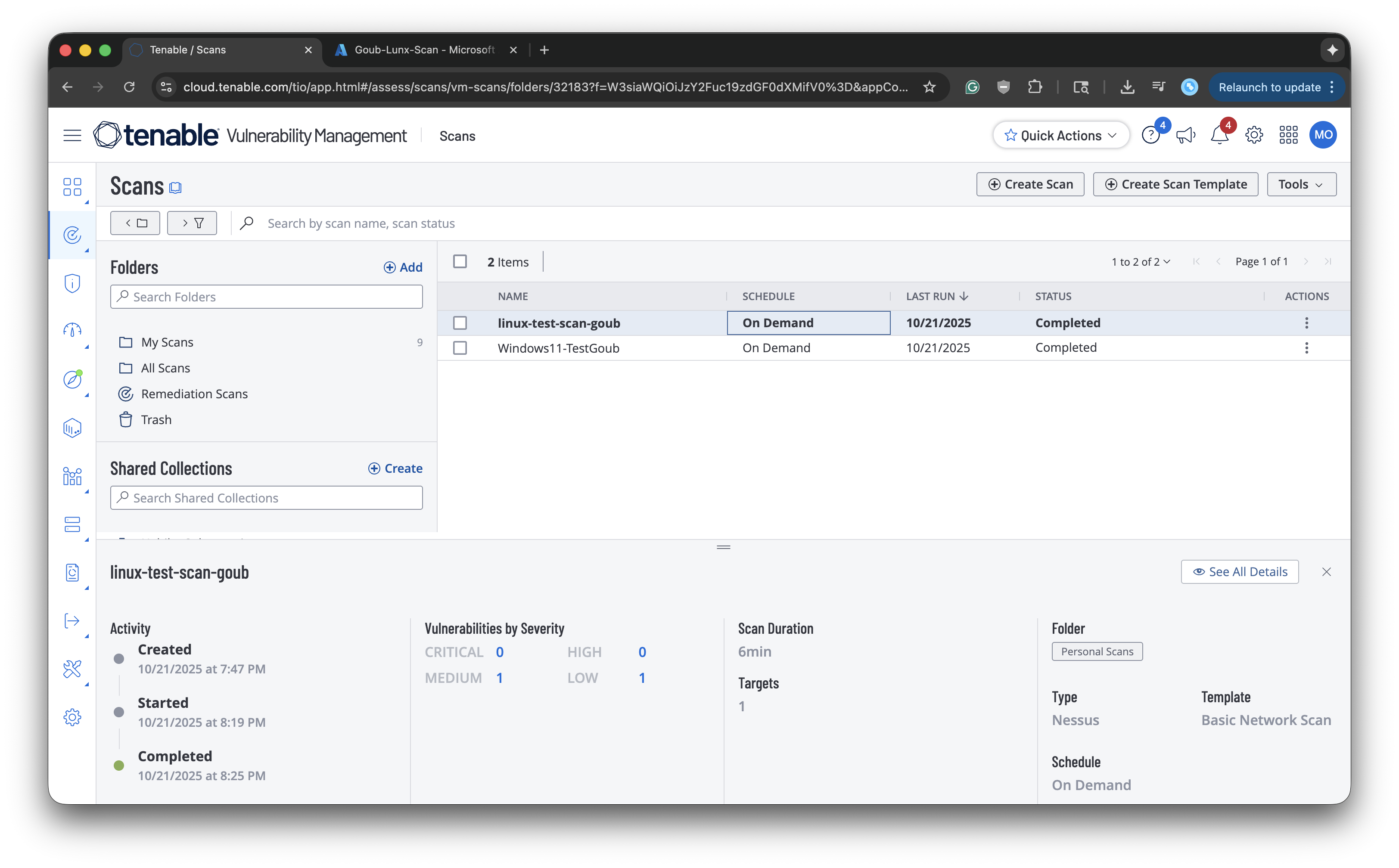The width and height of the screenshot is (1399, 868).
Task: Click See All Details button
Action: click(x=1240, y=572)
